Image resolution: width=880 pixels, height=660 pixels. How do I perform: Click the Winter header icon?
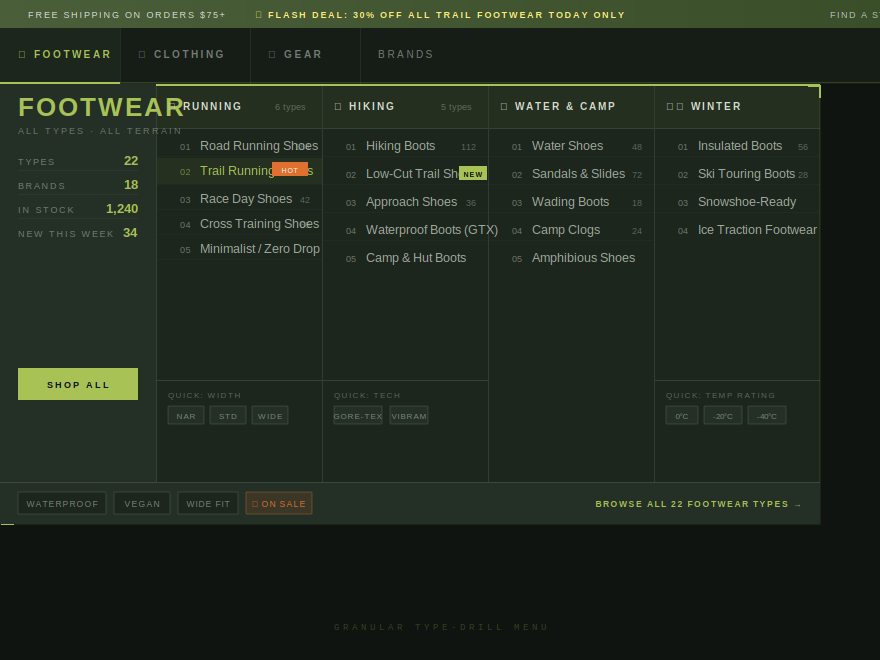[x=675, y=107]
